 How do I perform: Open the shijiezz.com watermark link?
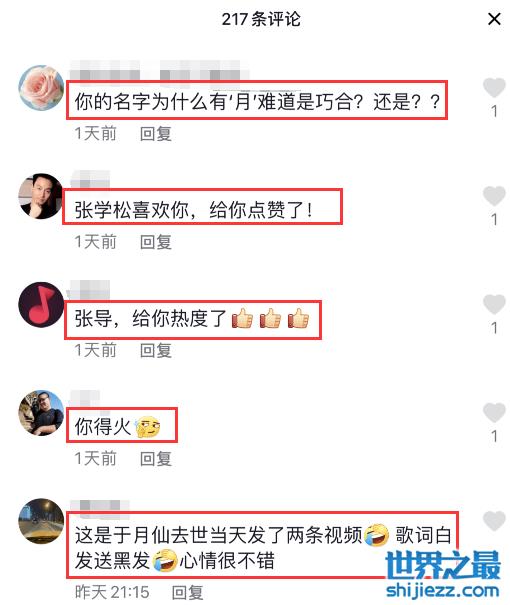442,591
